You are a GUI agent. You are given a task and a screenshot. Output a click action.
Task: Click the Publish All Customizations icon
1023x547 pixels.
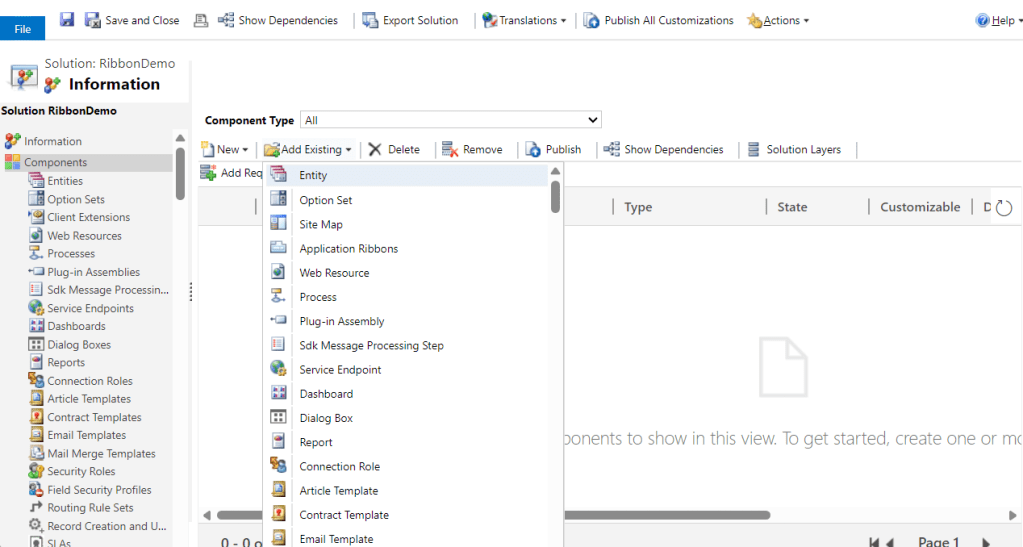592,20
